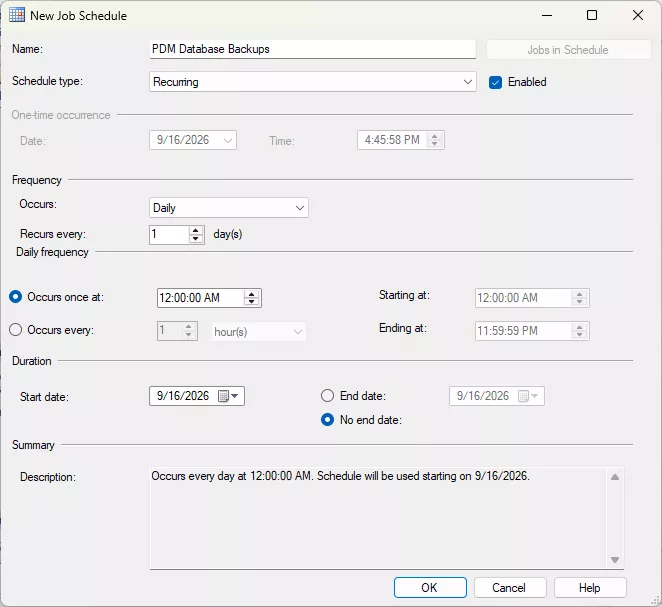
Task: Click the Start date field value
Action: pyautogui.click(x=183, y=396)
